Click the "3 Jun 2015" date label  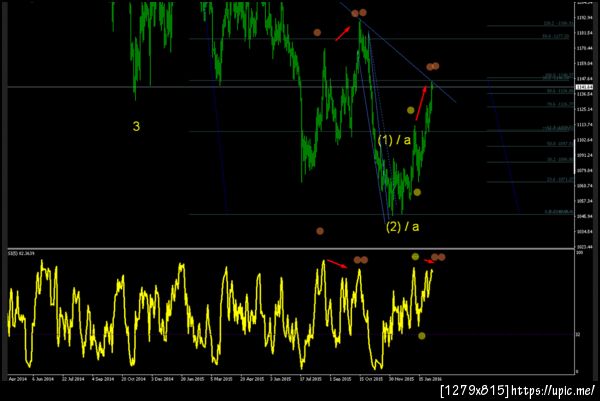pos(281,379)
